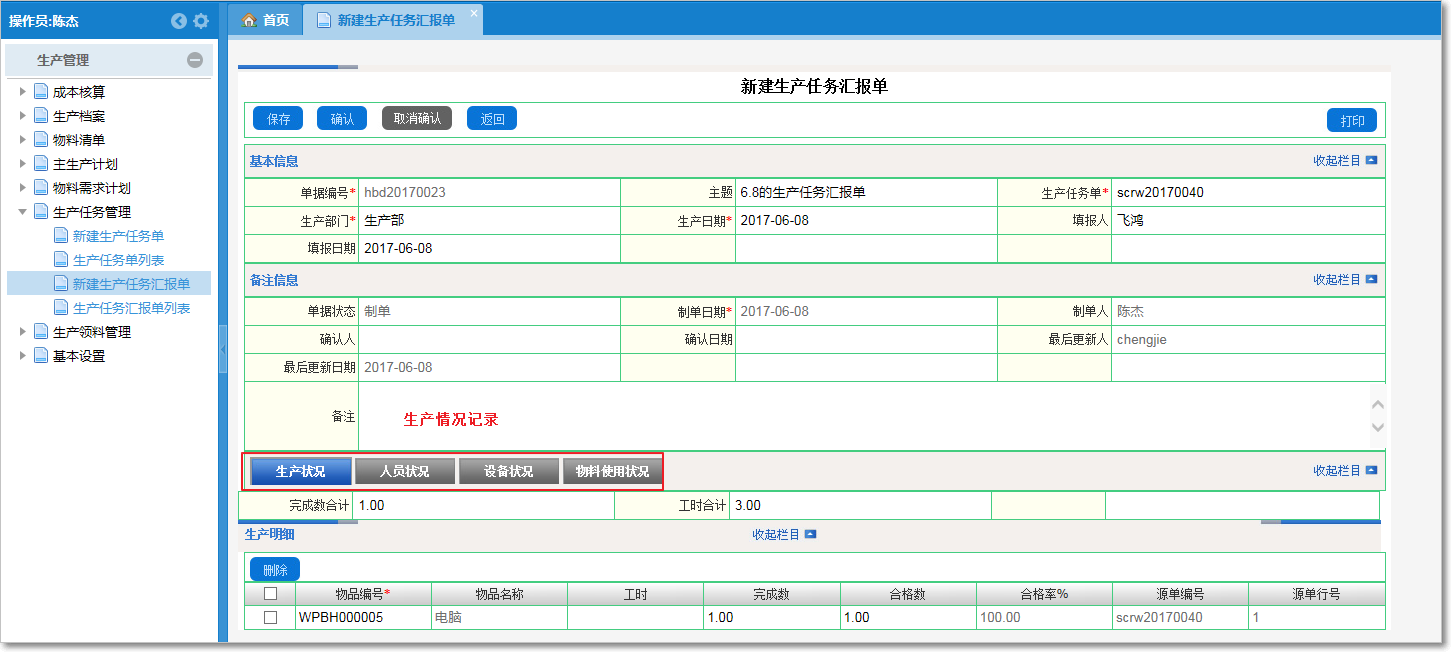Switch to the 人员状况 tab

(x=404, y=470)
